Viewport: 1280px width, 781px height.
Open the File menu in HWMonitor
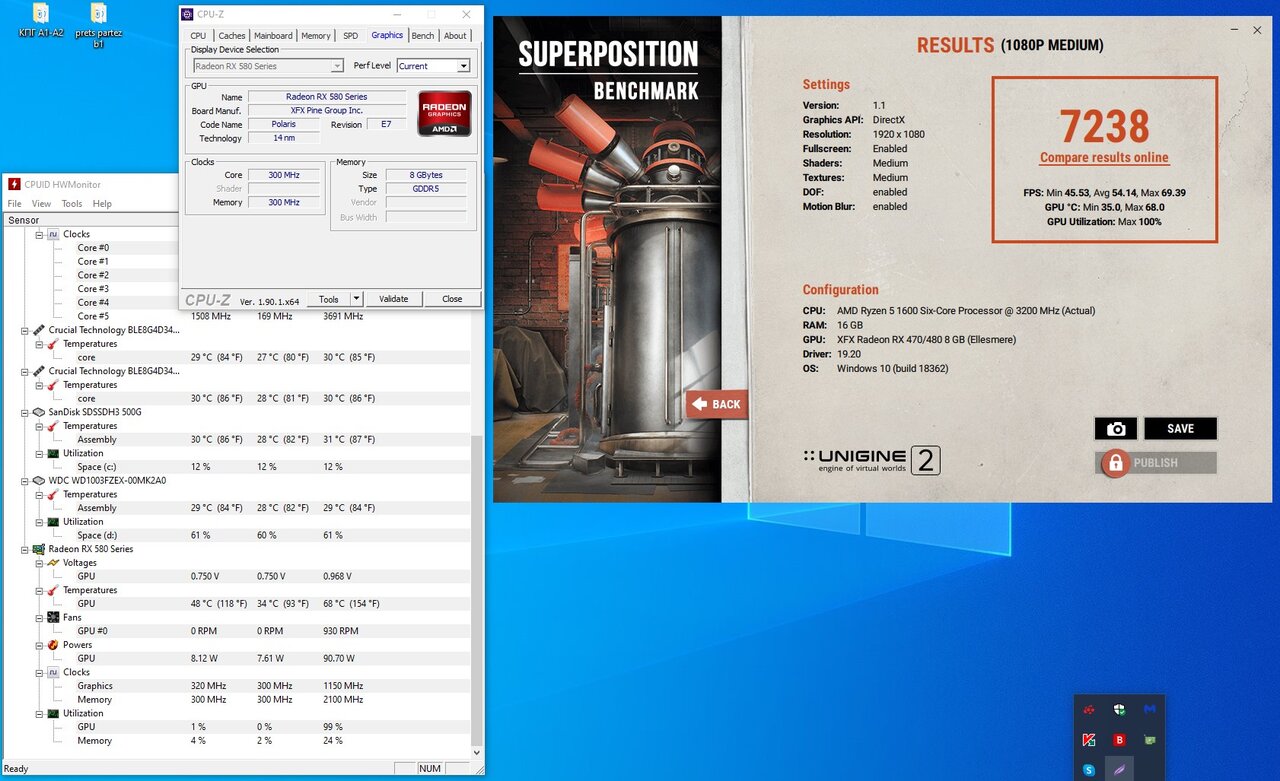[15, 203]
